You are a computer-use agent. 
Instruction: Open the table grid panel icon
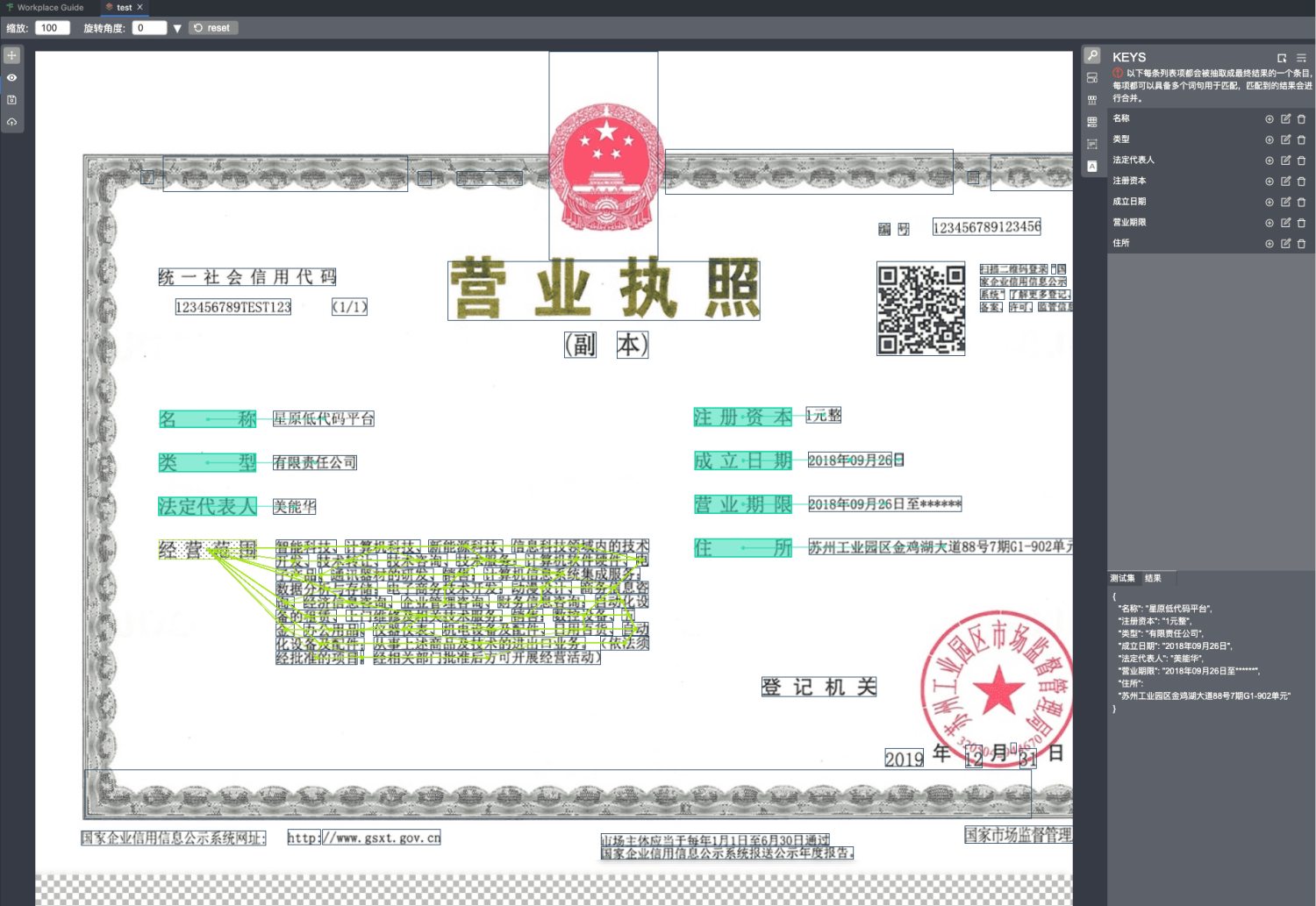1092,122
